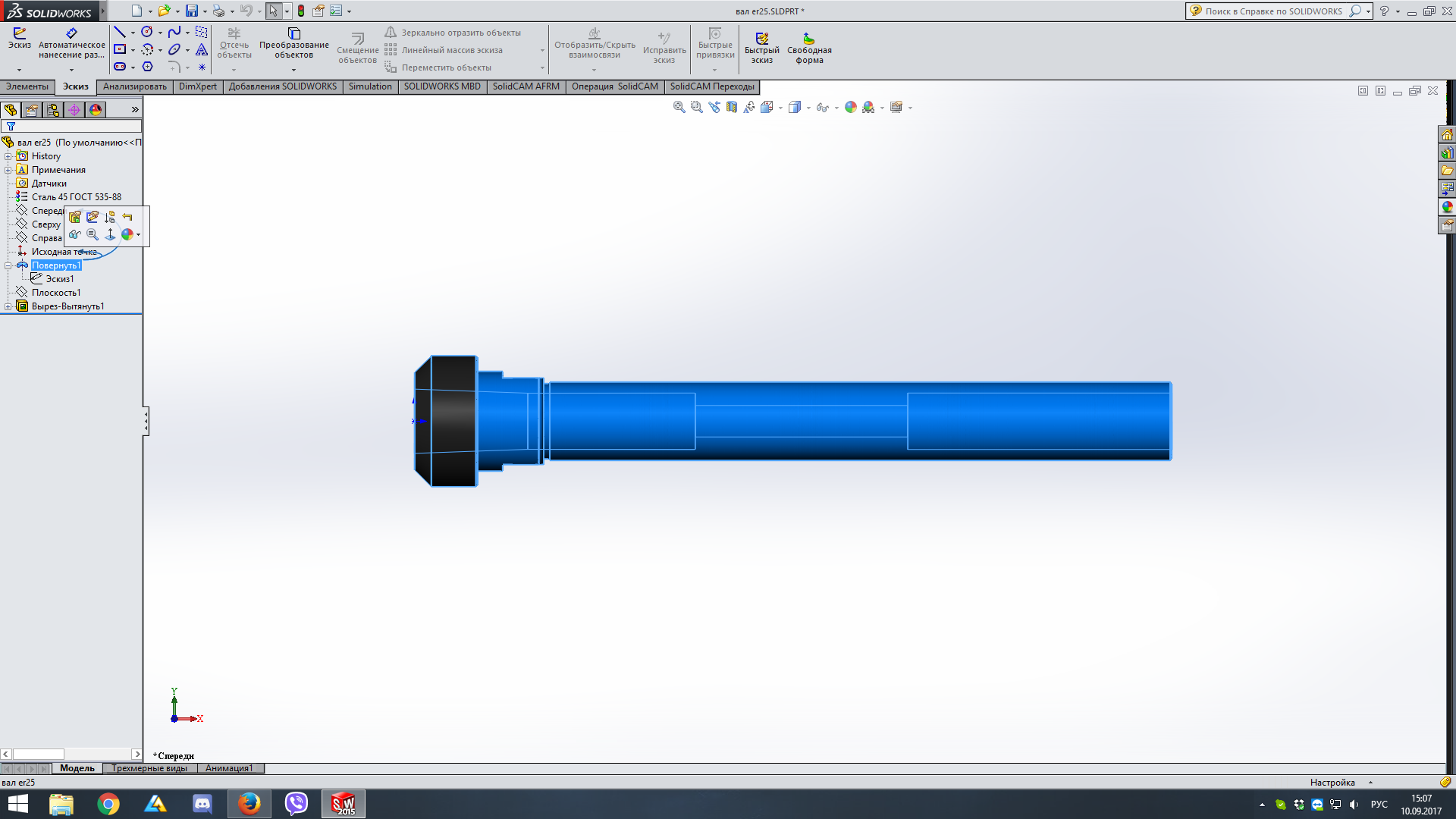Image resolution: width=1456 pixels, height=819 pixels.
Task: Switch to the Анимация1 bottom tab
Action: [x=229, y=768]
